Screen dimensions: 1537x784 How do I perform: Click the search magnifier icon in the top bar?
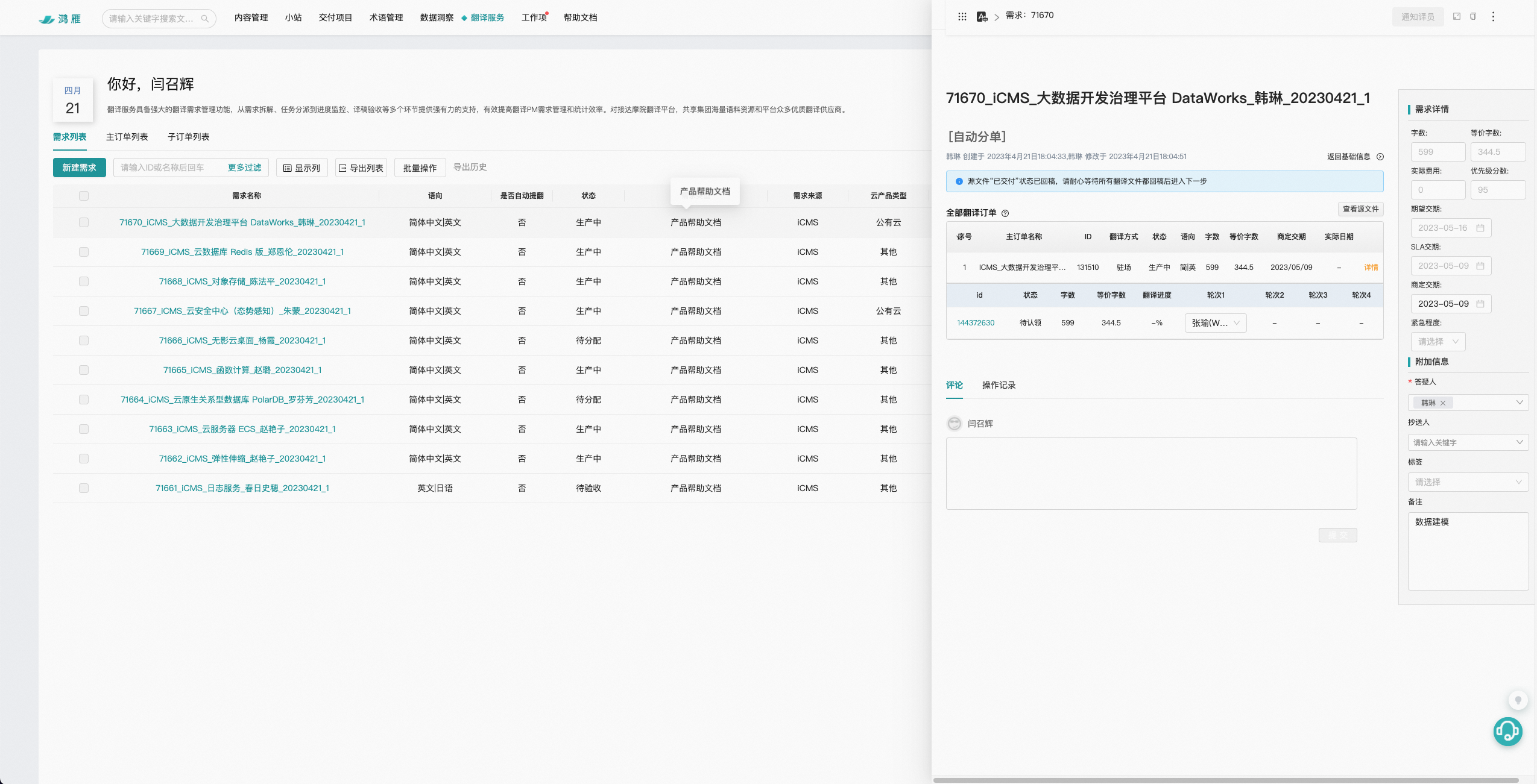[x=205, y=19]
